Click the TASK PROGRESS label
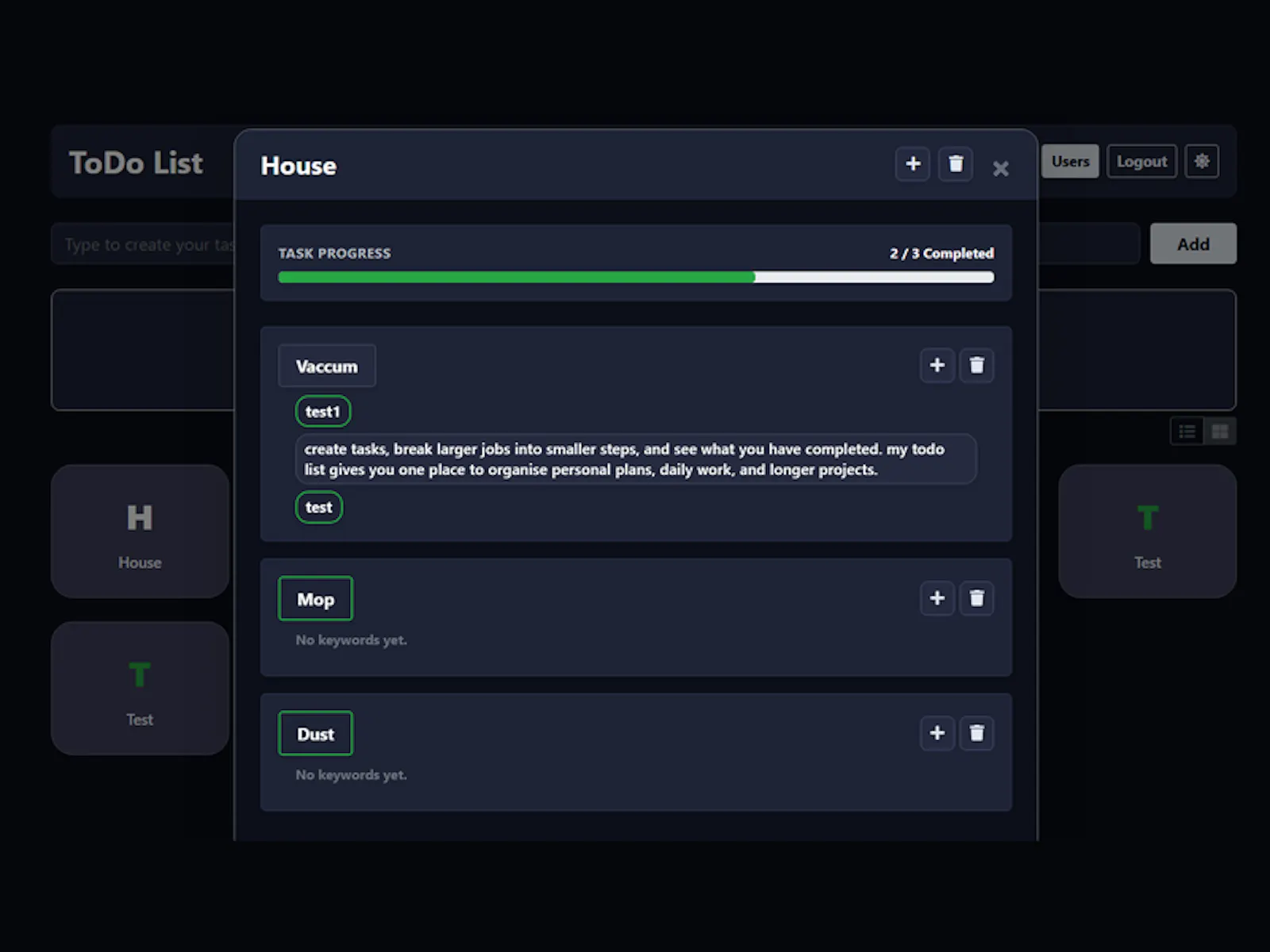This screenshot has width=1270, height=952. (x=334, y=253)
